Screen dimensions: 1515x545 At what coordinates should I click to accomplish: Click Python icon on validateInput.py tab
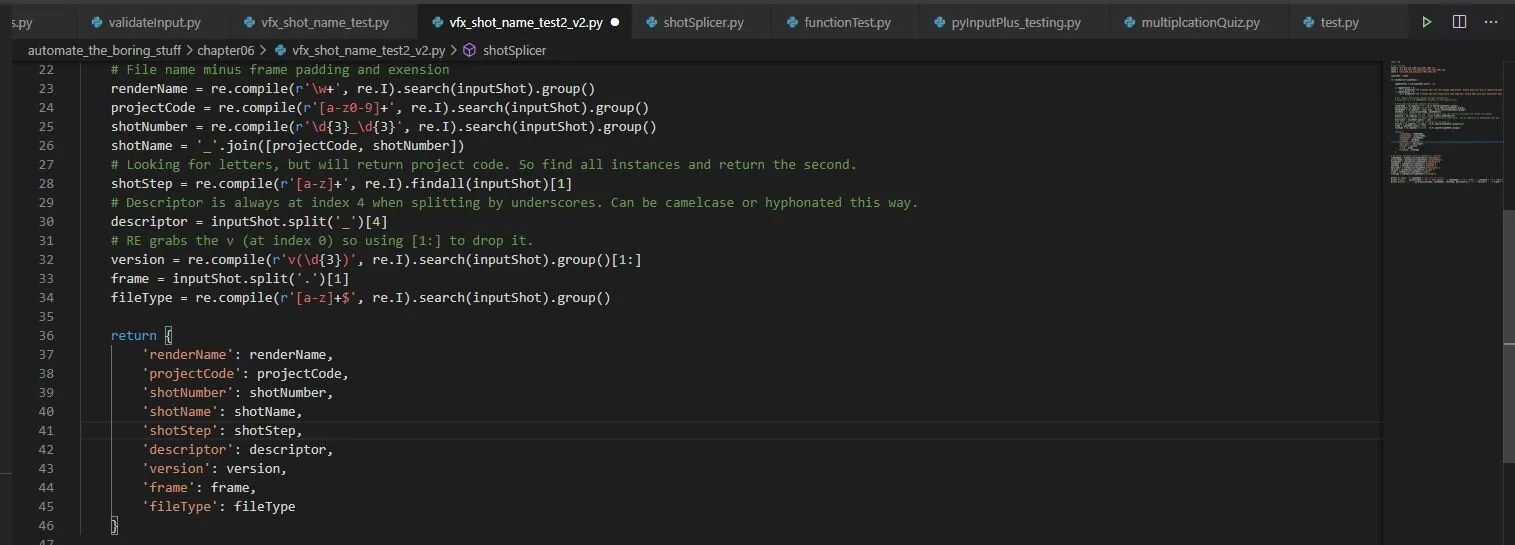point(97,22)
